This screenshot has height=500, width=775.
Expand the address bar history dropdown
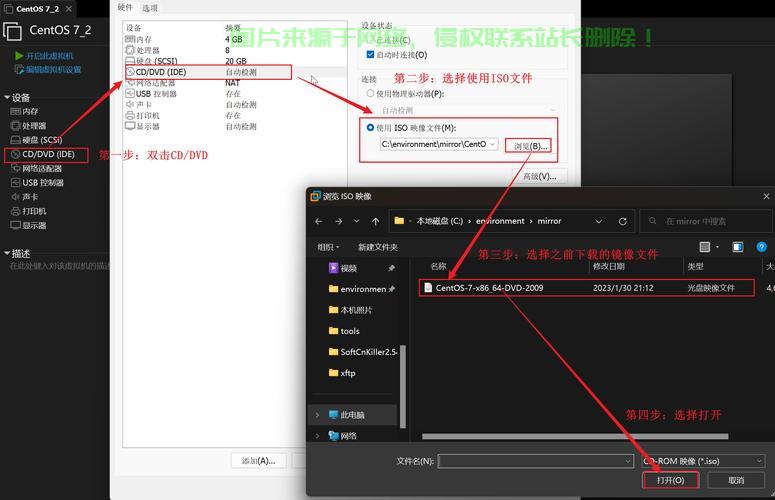(599, 221)
